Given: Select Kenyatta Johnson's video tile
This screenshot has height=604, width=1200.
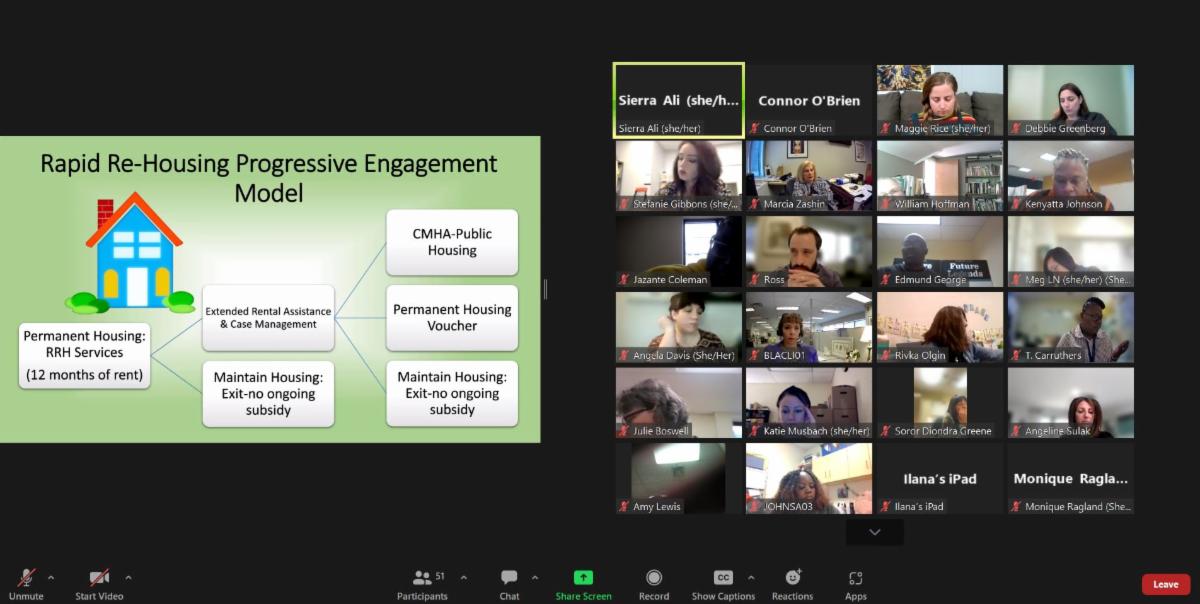Looking at the screenshot, I should [x=1071, y=176].
